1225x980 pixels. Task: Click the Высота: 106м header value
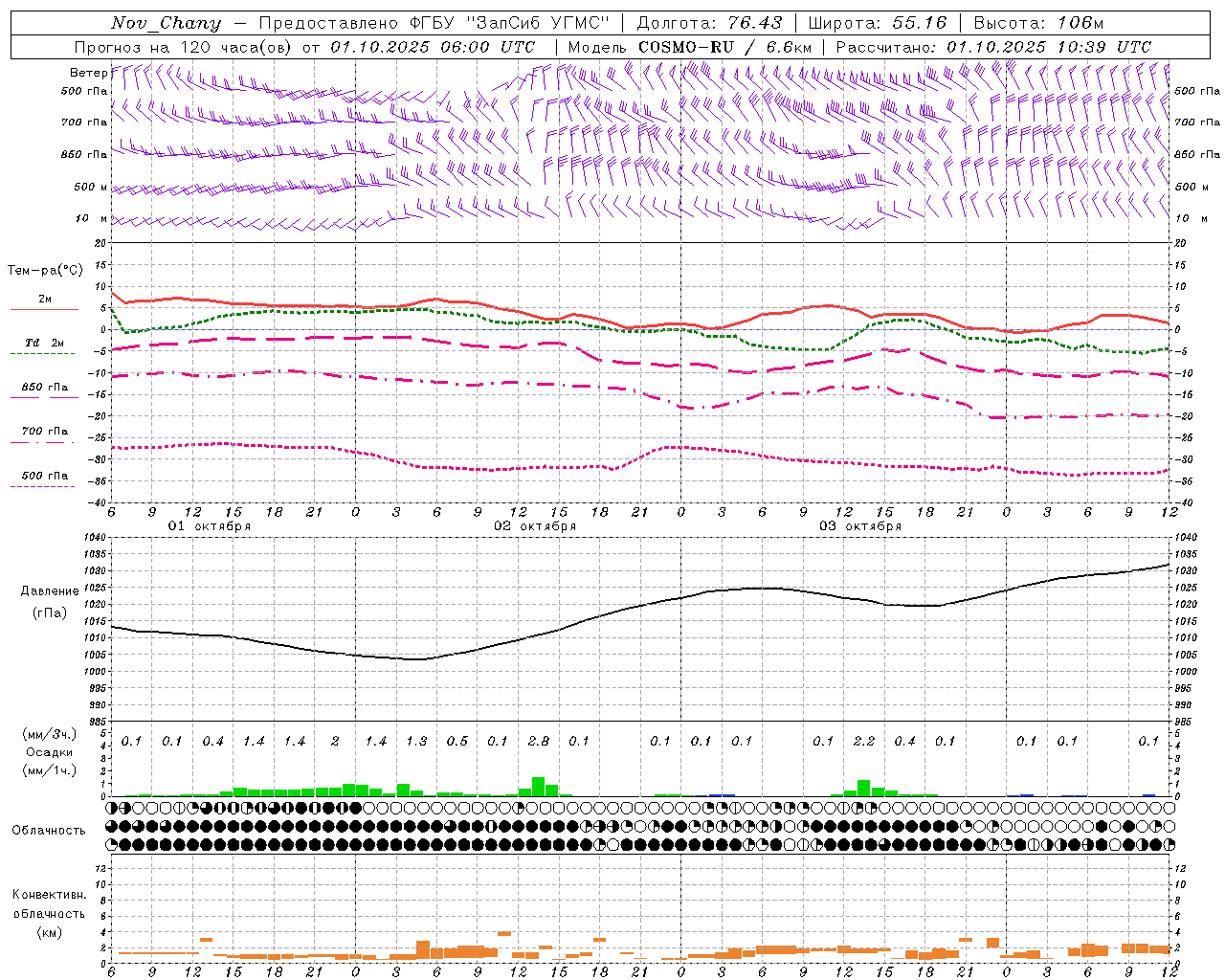tap(1038, 23)
